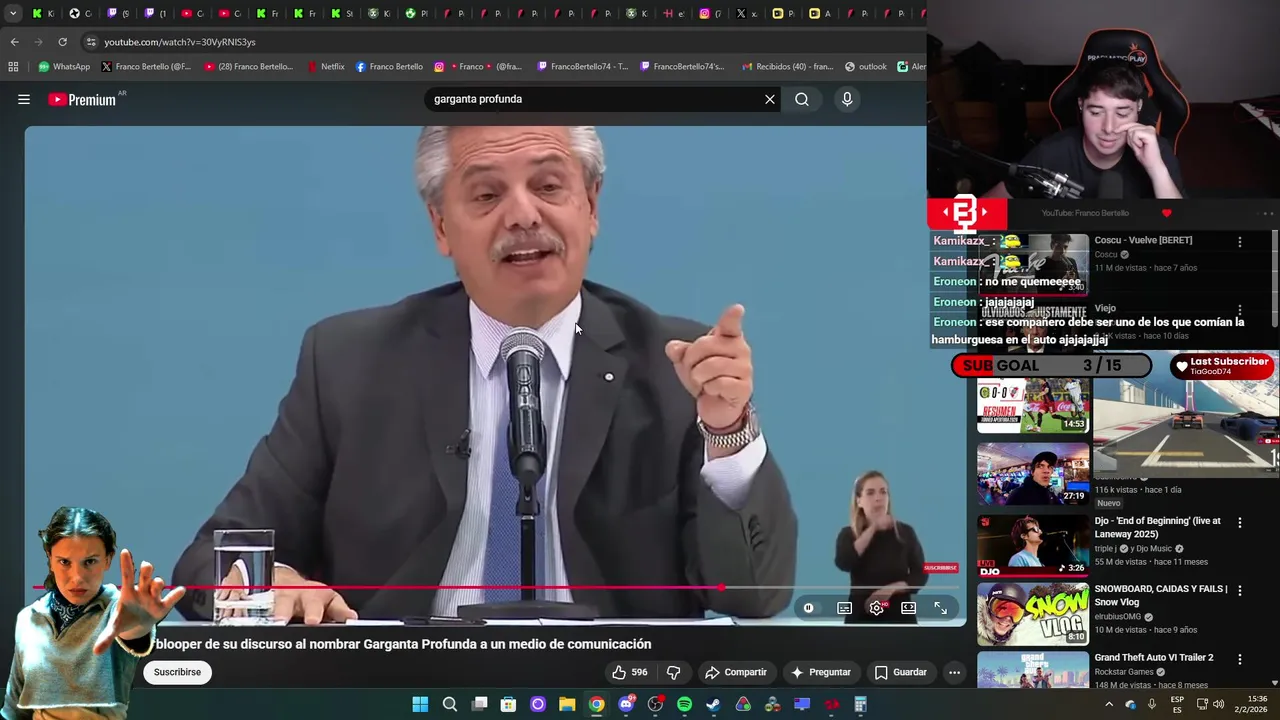This screenshot has width=1280, height=720.
Task: Open the Netflix bookmark
Action: pyautogui.click(x=326, y=67)
